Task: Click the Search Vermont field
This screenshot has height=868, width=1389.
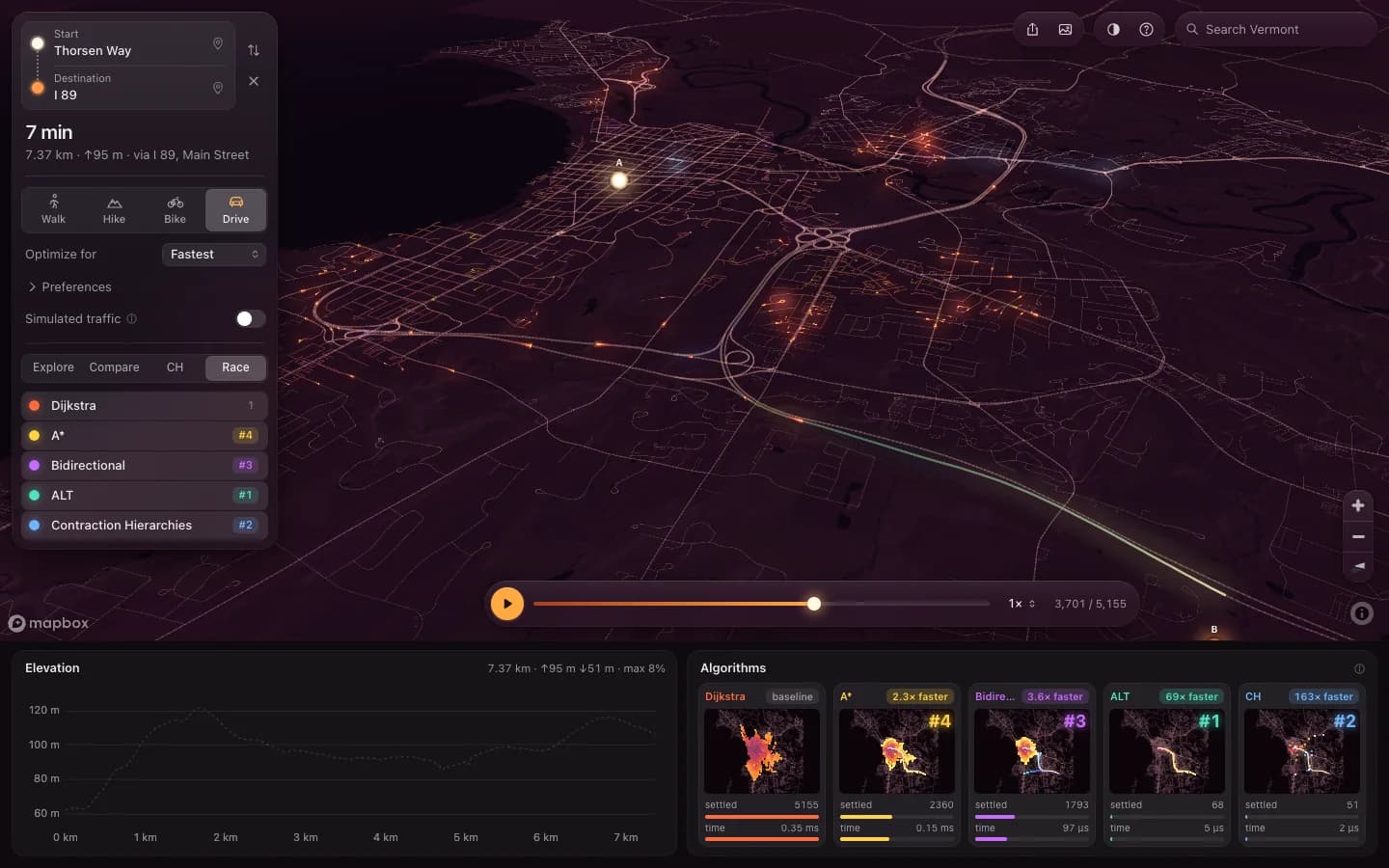Action: (1277, 29)
